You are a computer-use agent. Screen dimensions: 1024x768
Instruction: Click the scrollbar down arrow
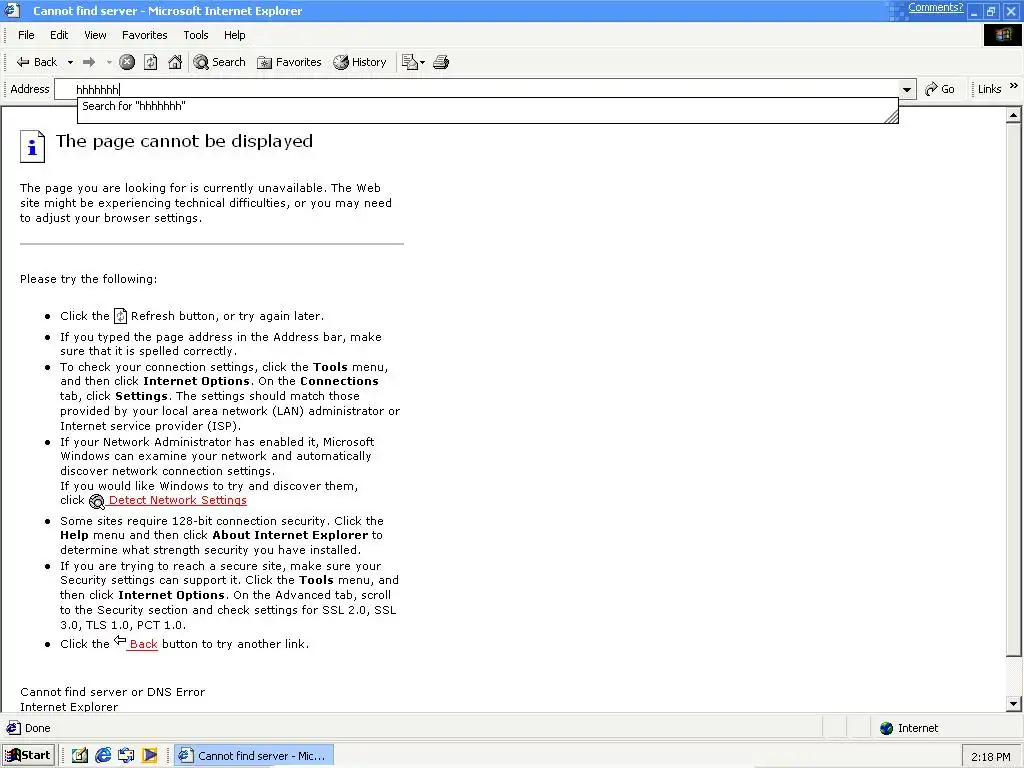pyautogui.click(x=1013, y=704)
